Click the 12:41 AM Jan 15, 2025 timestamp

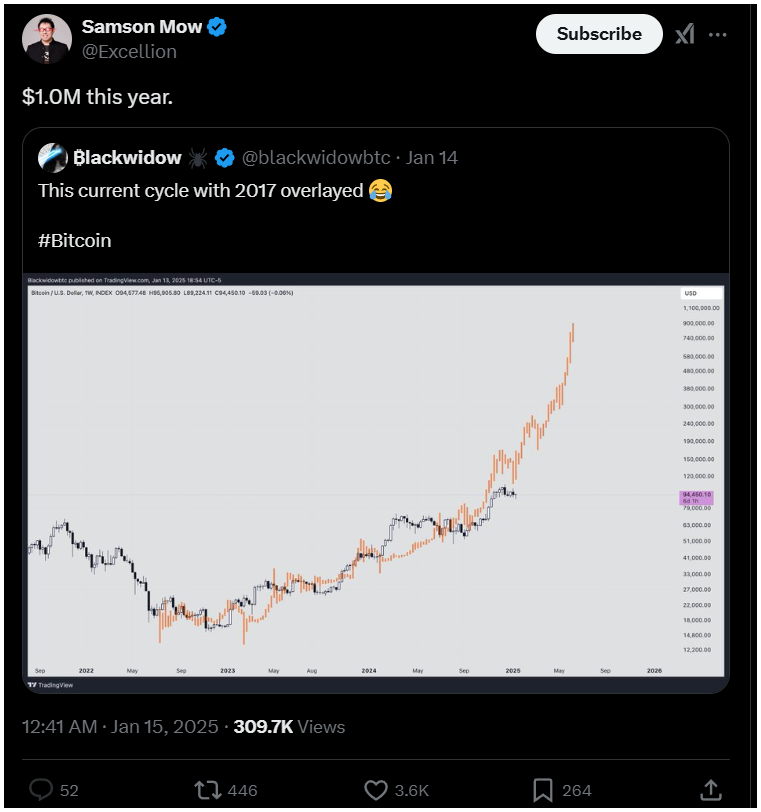point(120,727)
